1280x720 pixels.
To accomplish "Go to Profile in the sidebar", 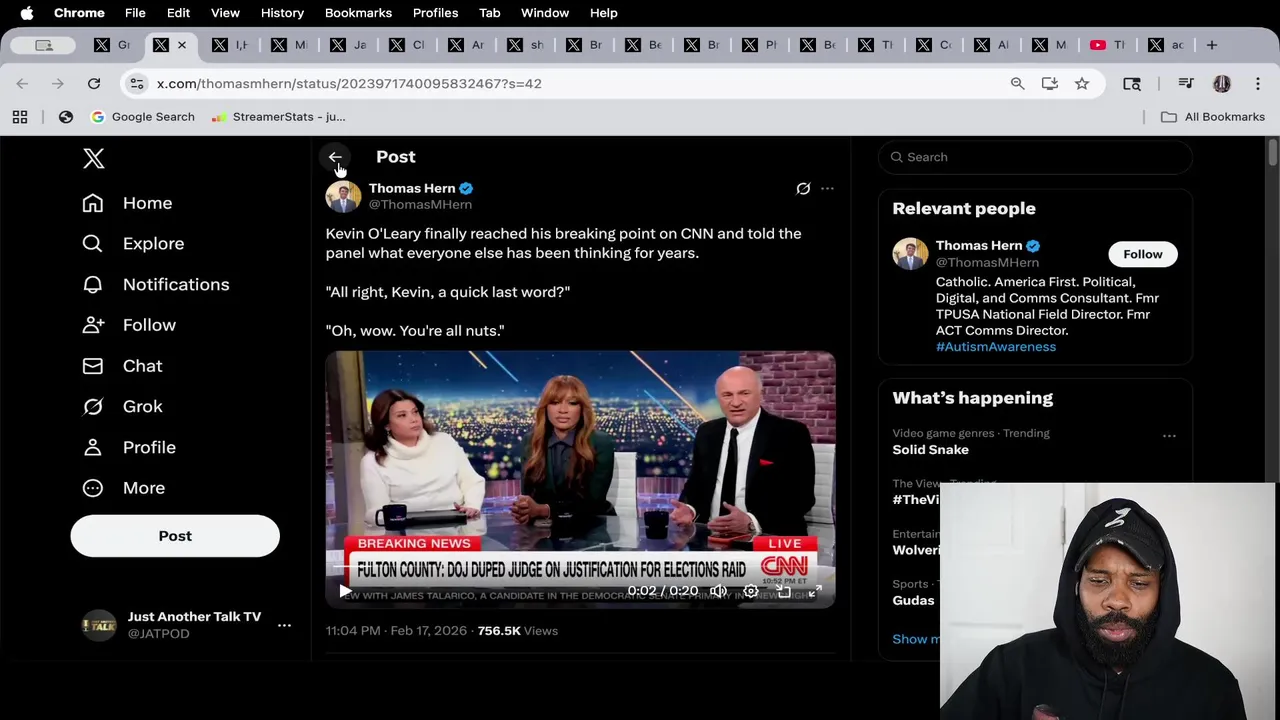I will click(129, 447).
